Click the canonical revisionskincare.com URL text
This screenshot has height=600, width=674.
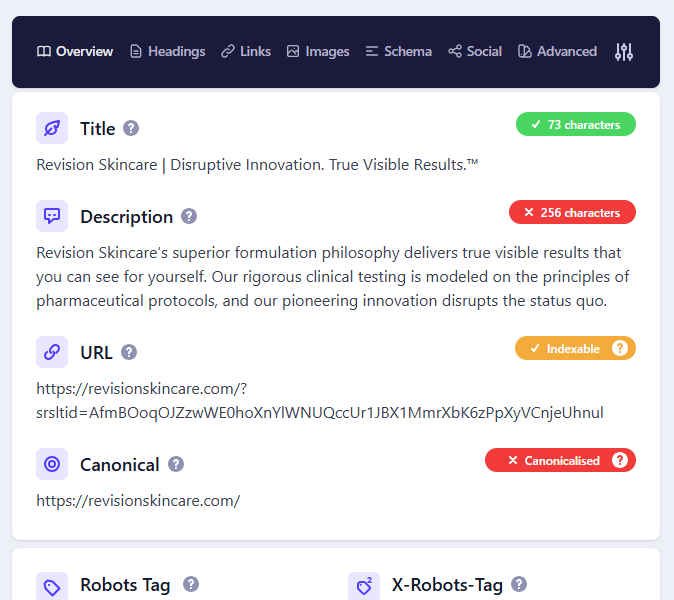click(x=138, y=501)
